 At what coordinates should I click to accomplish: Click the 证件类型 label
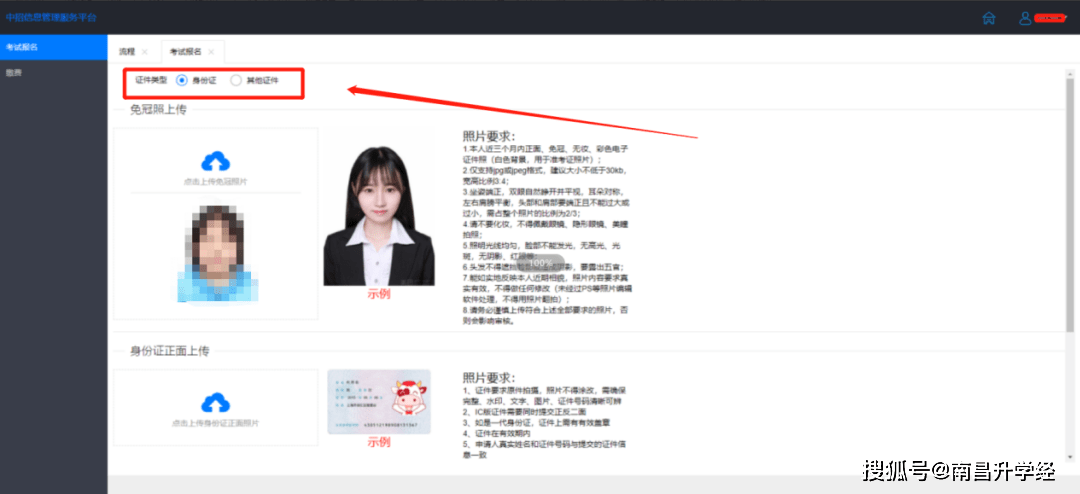(x=151, y=81)
